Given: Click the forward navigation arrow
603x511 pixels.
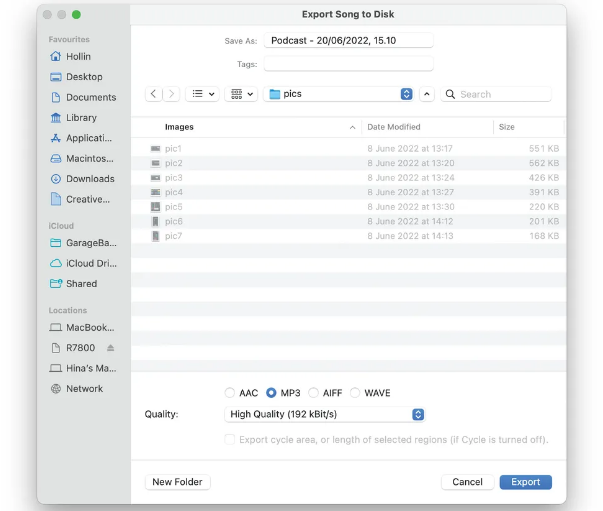Looking at the screenshot, I should (172, 94).
